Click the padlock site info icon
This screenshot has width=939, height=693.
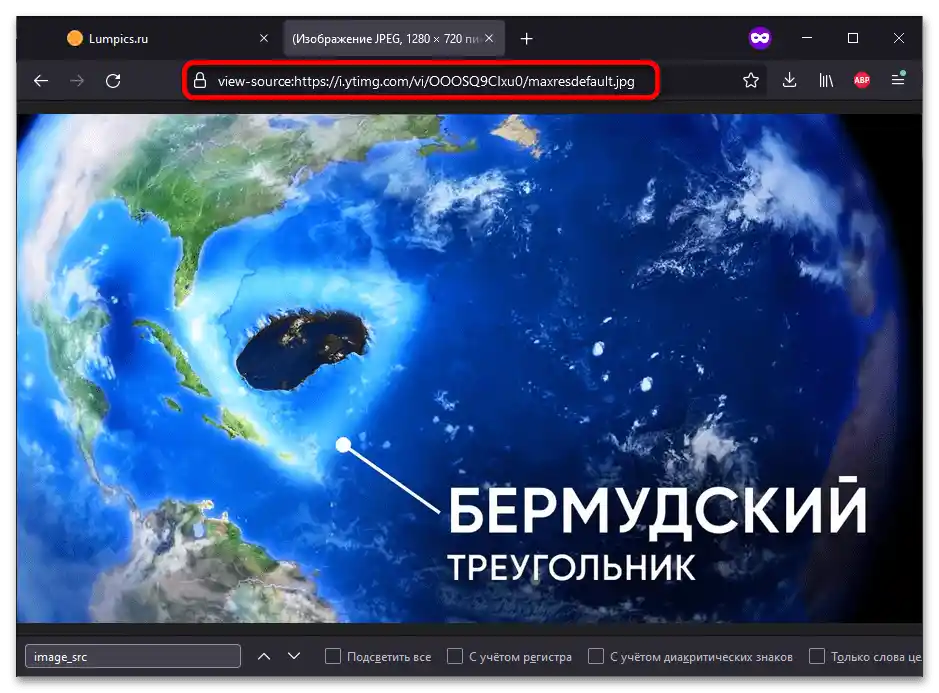click(x=200, y=81)
